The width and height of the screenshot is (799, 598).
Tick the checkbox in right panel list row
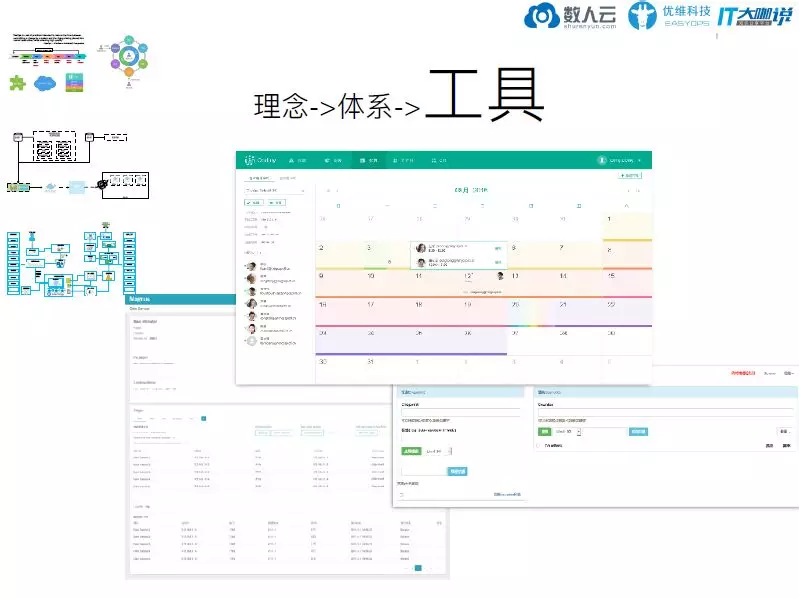[539, 445]
